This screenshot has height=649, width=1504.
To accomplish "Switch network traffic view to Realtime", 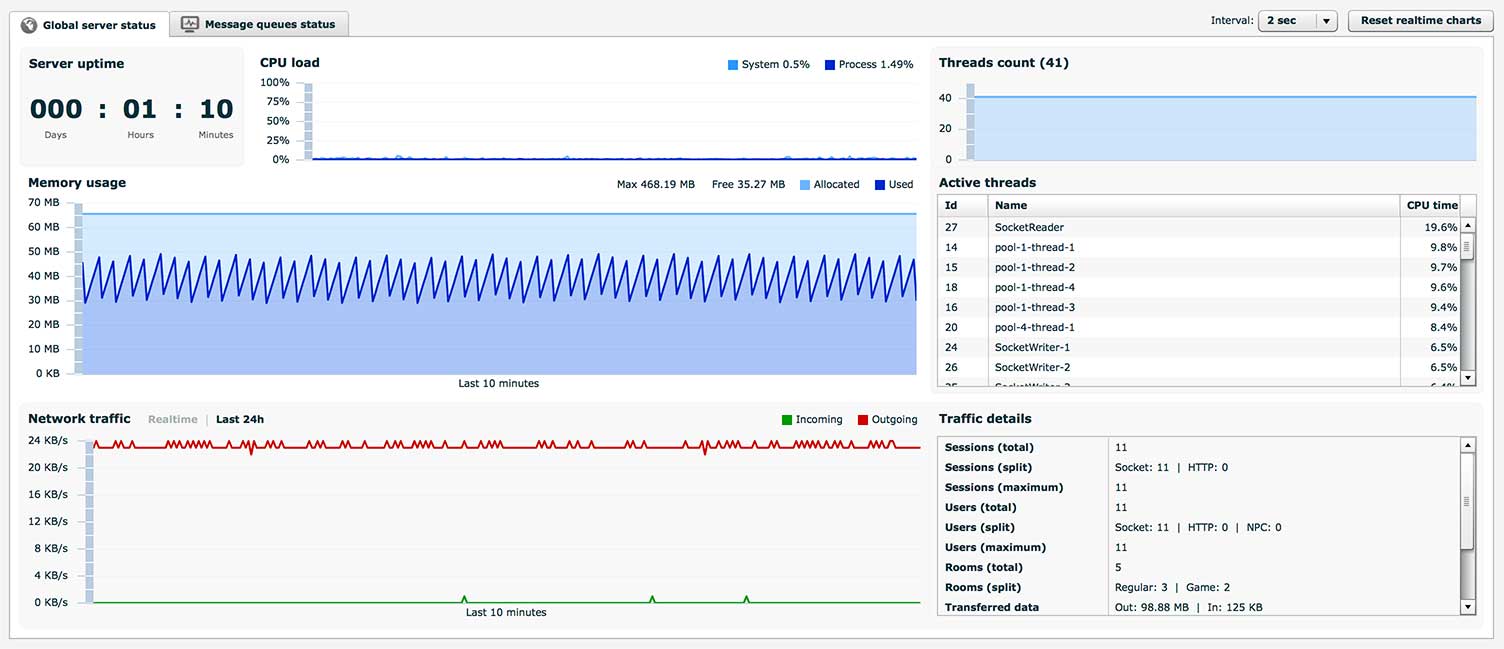I will [172, 419].
